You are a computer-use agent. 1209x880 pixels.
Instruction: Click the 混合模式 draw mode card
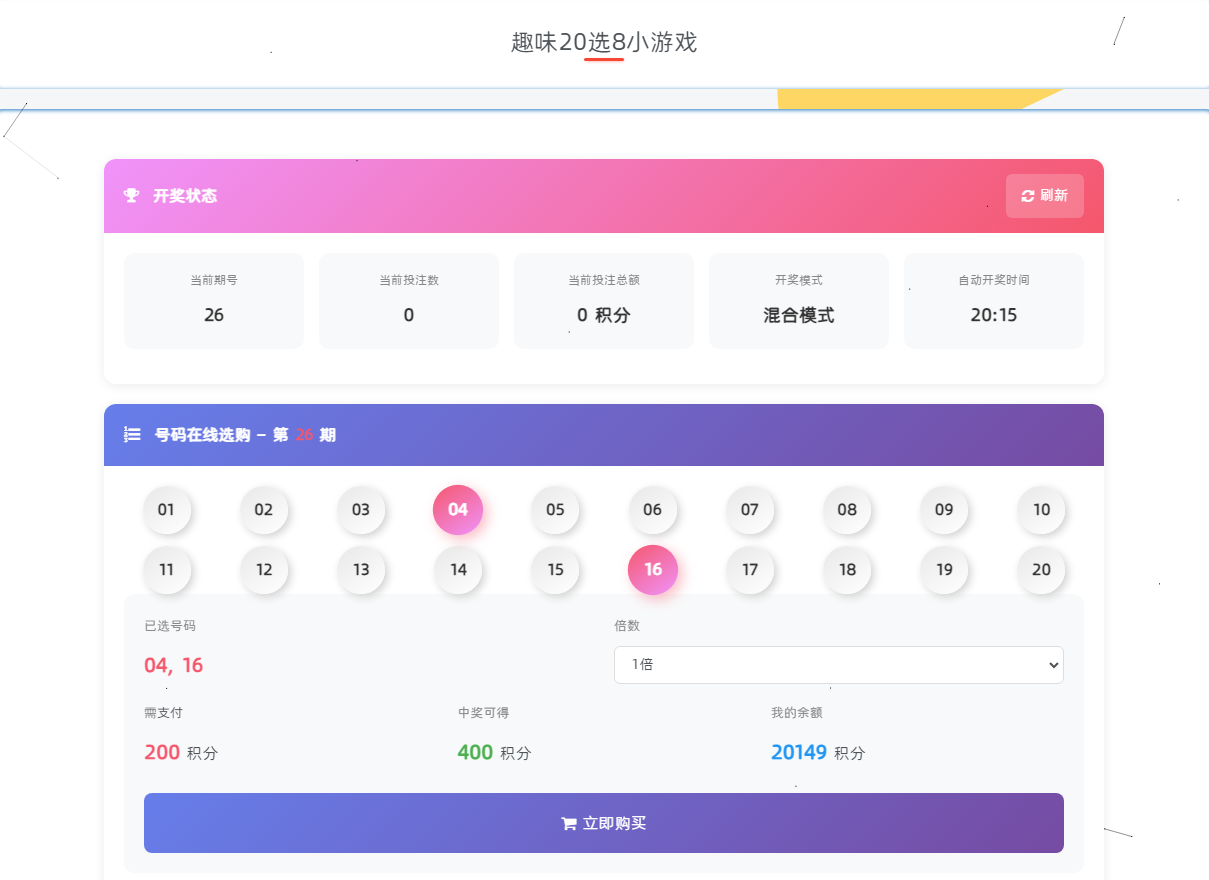[x=798, y=301]
